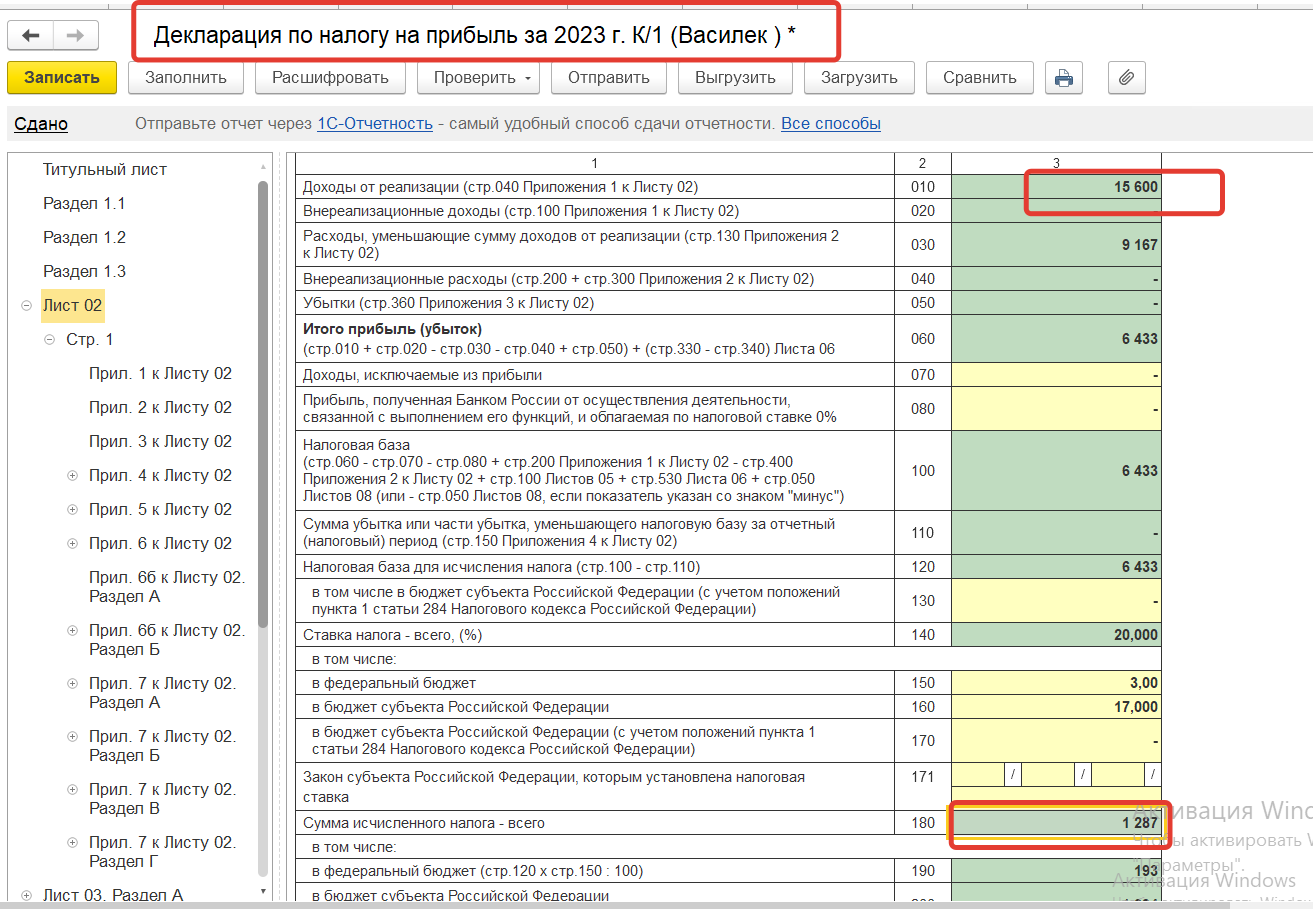Click the Записать button
Screen dimensions: 1313x909
pyautogui.click(x=62, y=77)
